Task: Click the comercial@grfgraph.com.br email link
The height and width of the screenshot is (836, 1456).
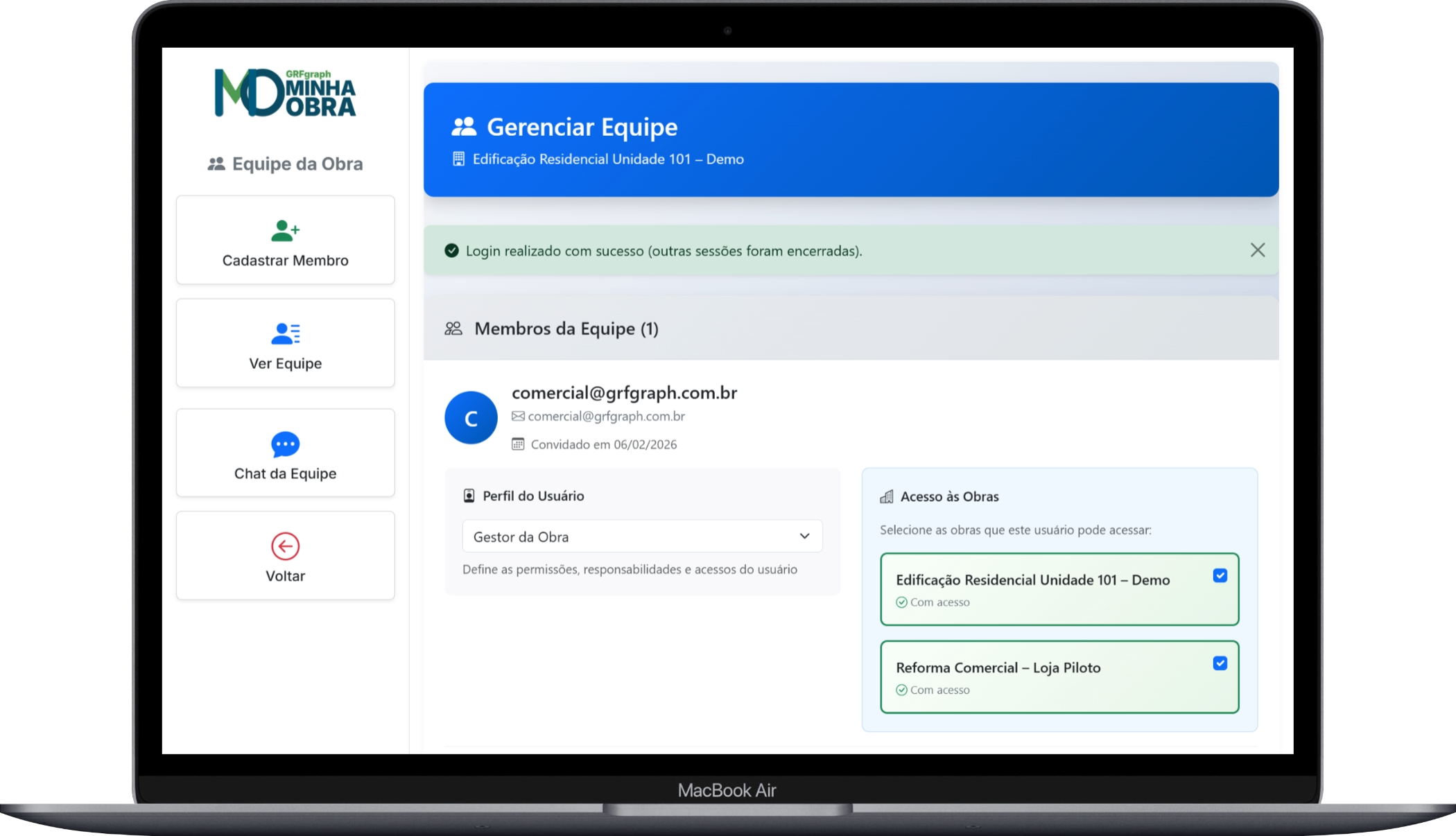Action: (x=606, y=417)
